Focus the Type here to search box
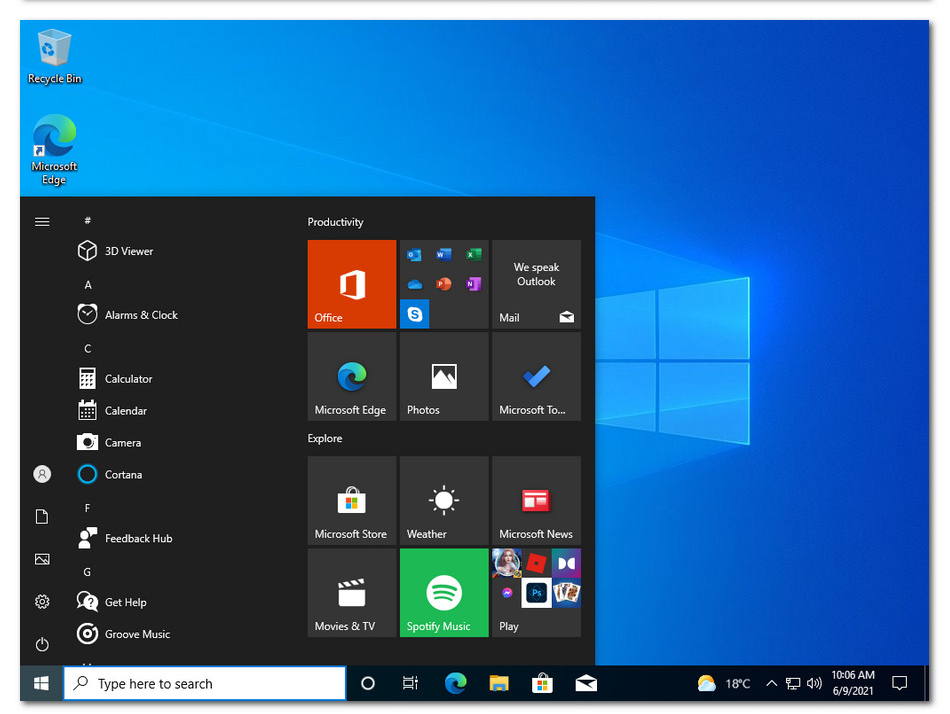 205,684
